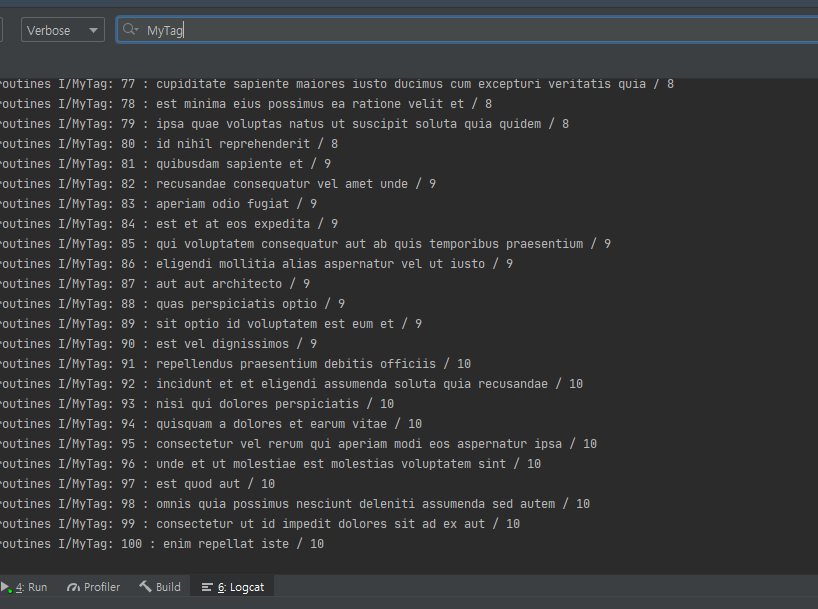Select log line 88 quas perspiciatis optio
Screen dimensions: 818x609
tap(173, 304)
